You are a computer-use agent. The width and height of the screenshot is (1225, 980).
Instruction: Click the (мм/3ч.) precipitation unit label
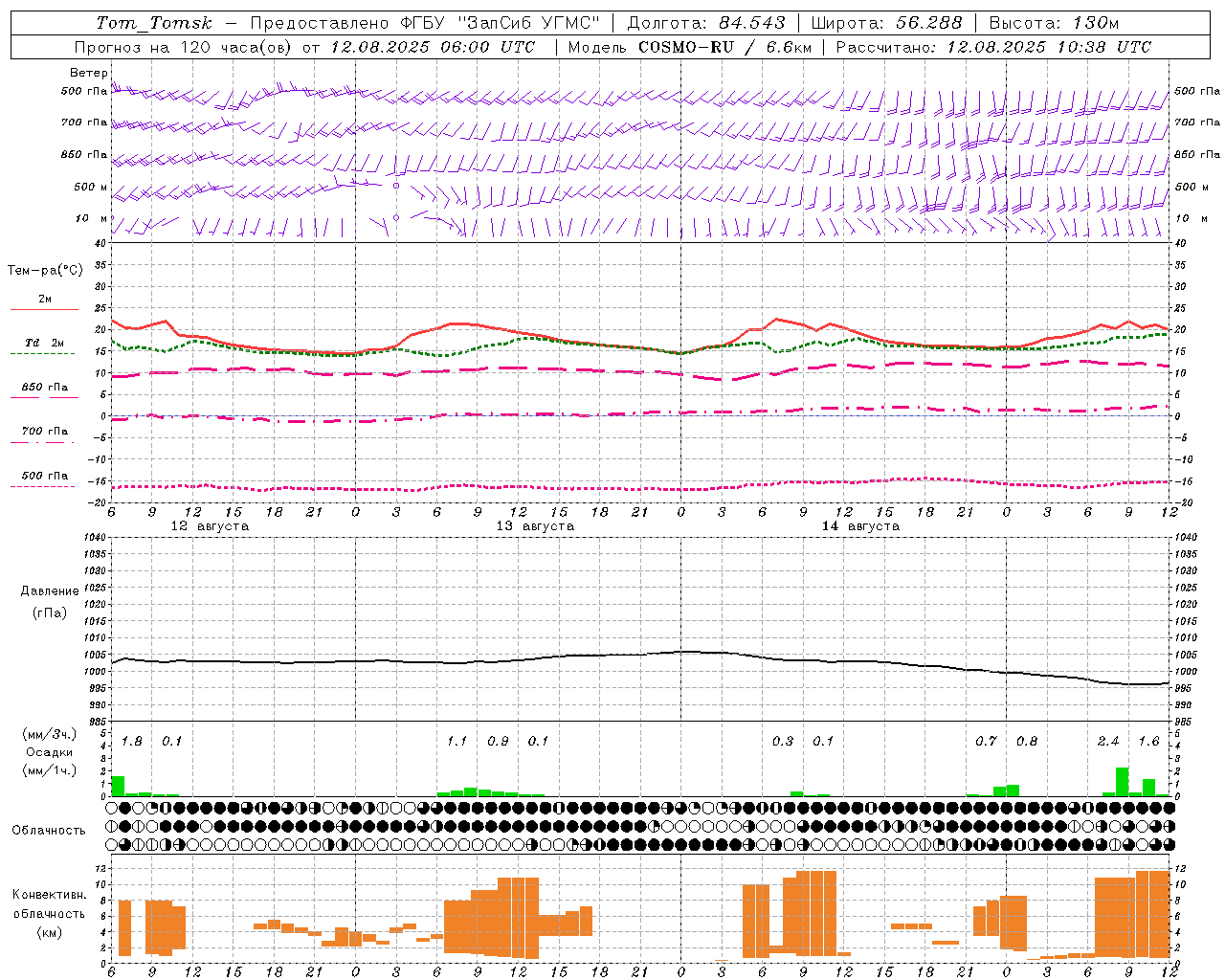tap(49, 735)
